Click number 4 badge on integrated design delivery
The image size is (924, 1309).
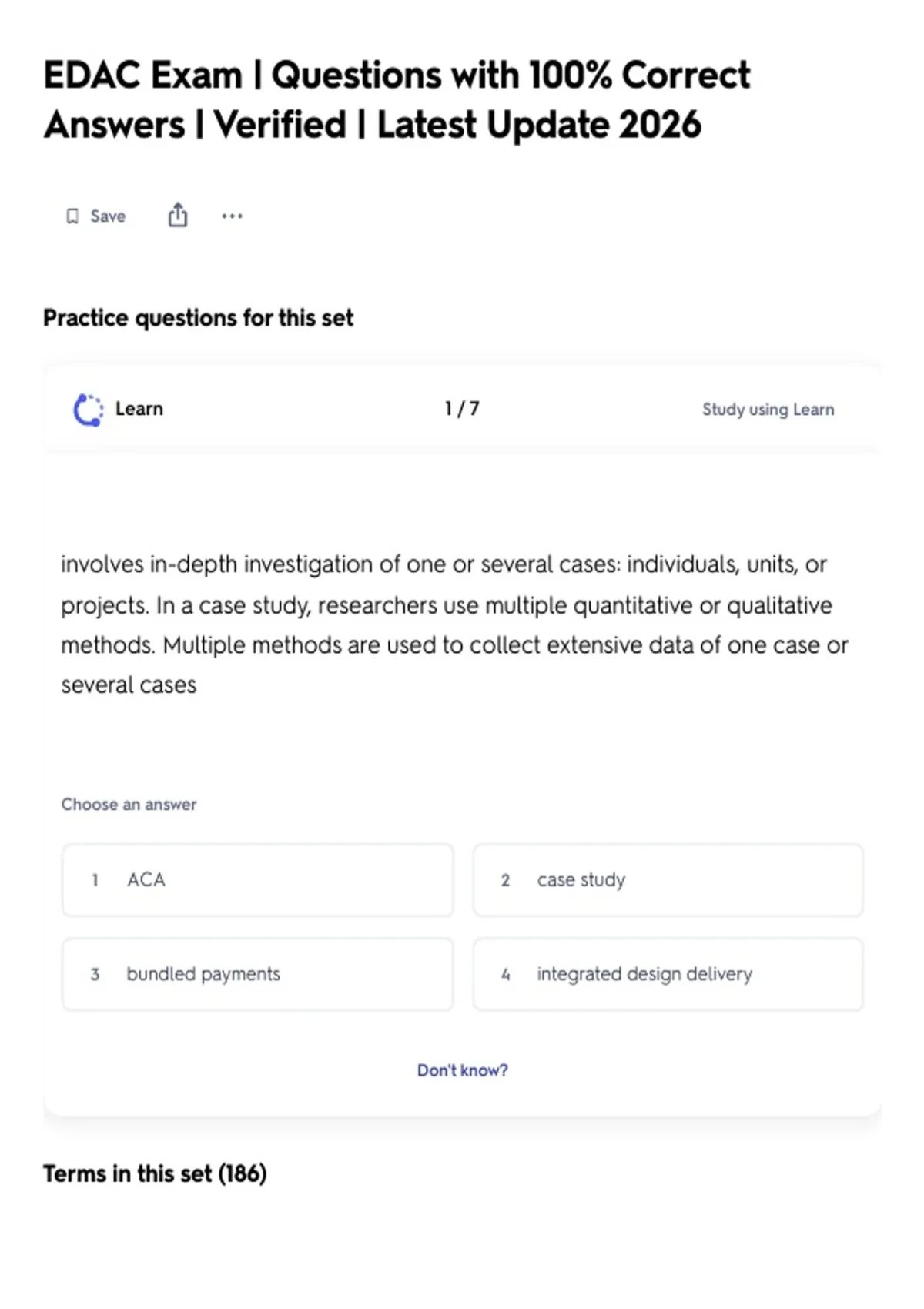coord(506,975)
